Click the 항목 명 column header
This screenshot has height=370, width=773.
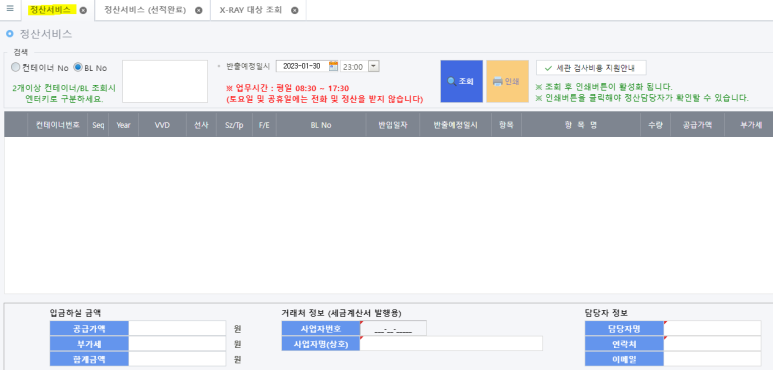[x=581, y=125]
